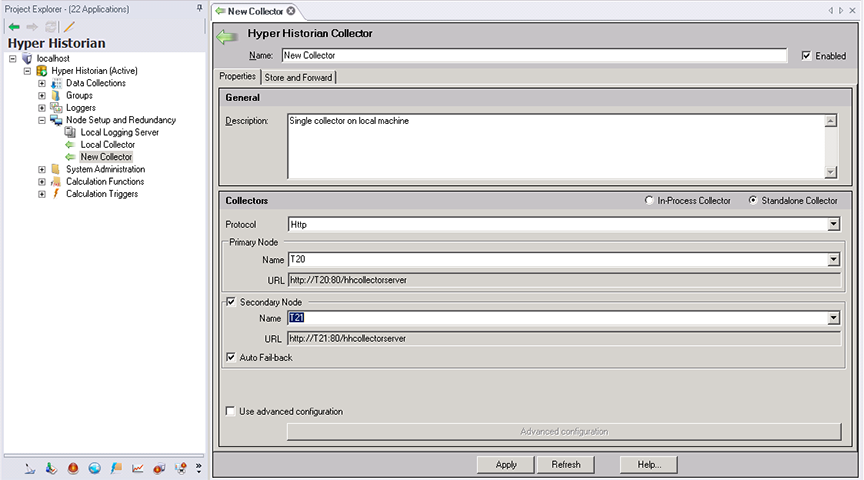Click the Refresh button
864x480 pixels.
click(565, 465)
